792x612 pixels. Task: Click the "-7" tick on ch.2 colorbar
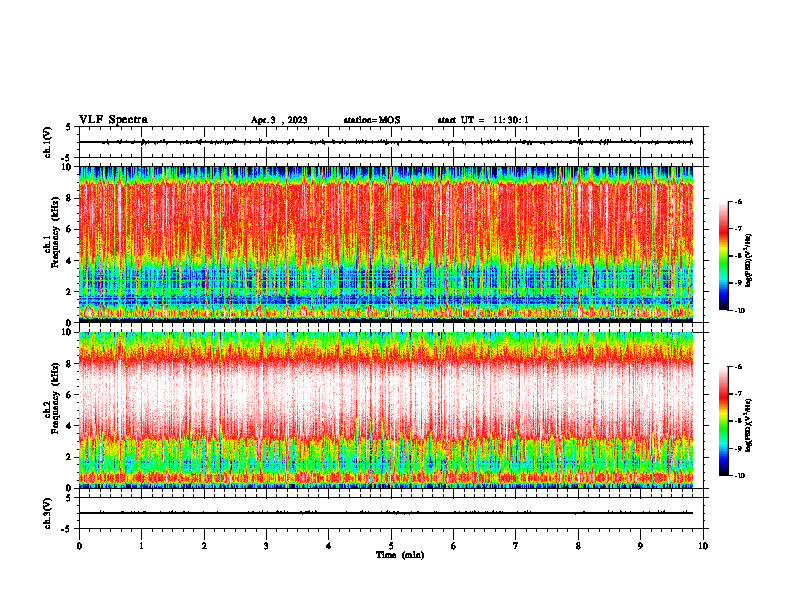pos(738,393)
